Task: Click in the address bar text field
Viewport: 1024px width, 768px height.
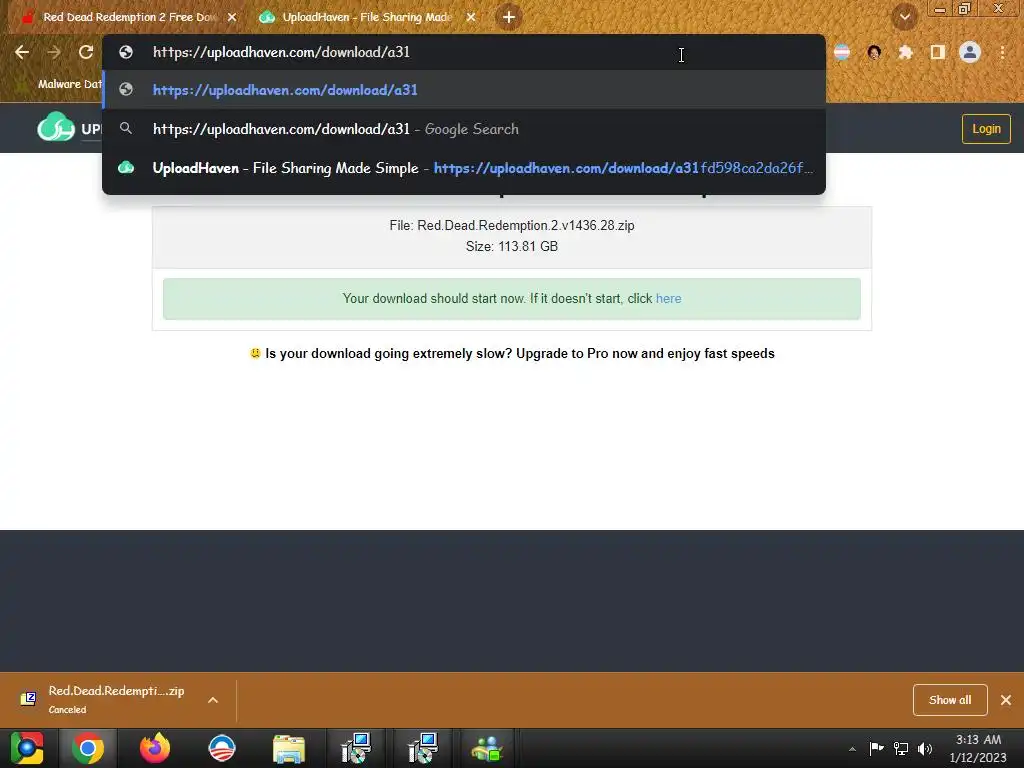Action: coord(464,52)
